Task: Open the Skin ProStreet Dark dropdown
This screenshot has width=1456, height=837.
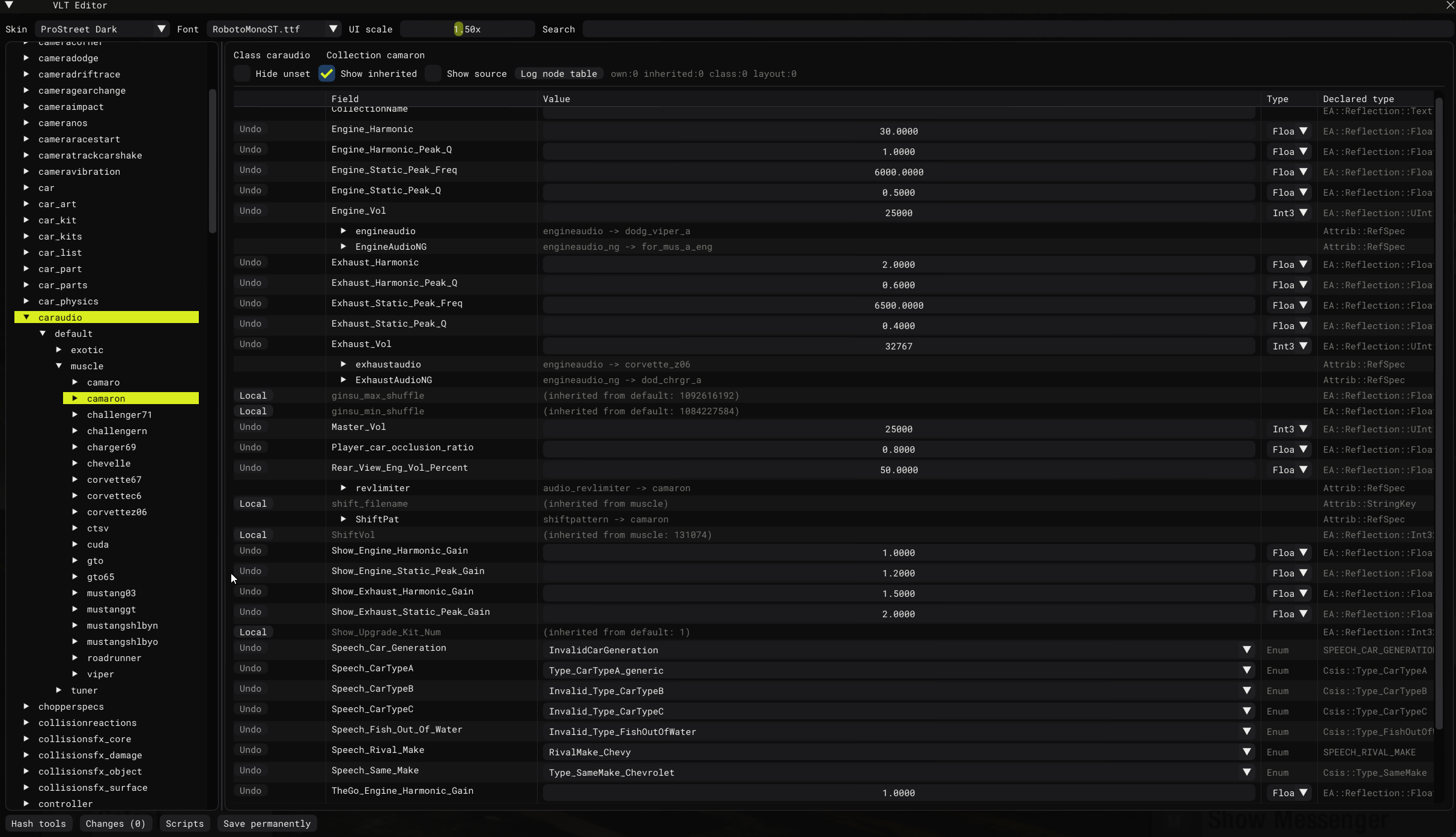Action: 102,29
